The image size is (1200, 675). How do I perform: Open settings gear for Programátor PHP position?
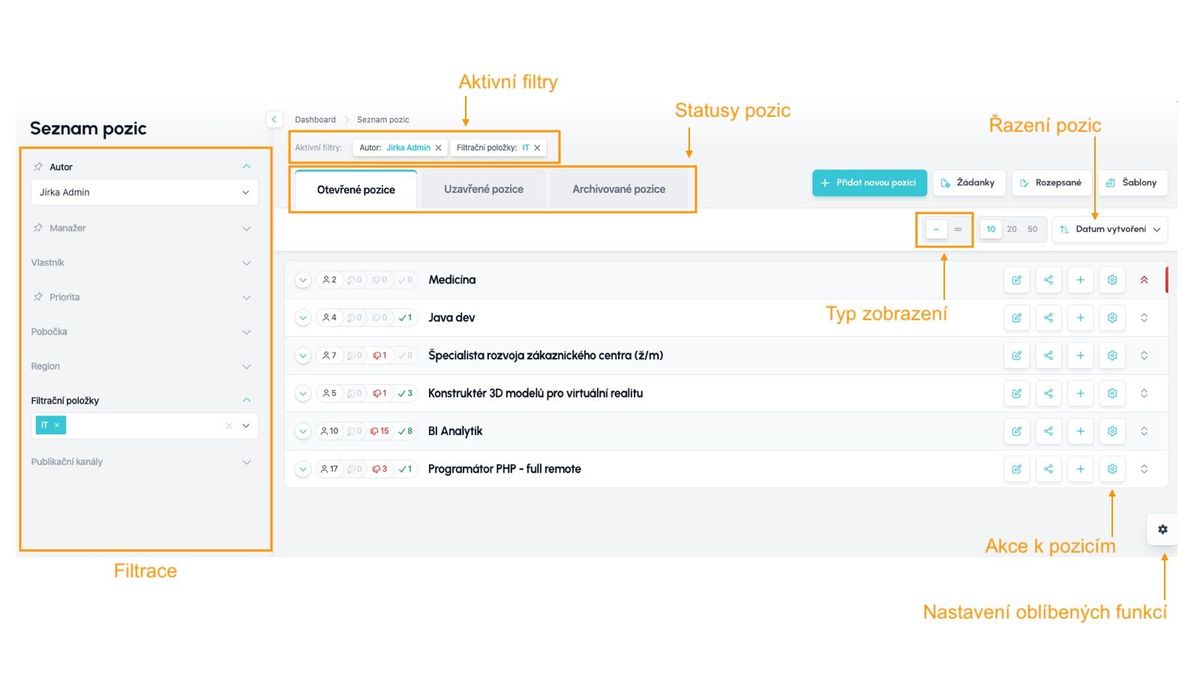[x=1112, y=469]
